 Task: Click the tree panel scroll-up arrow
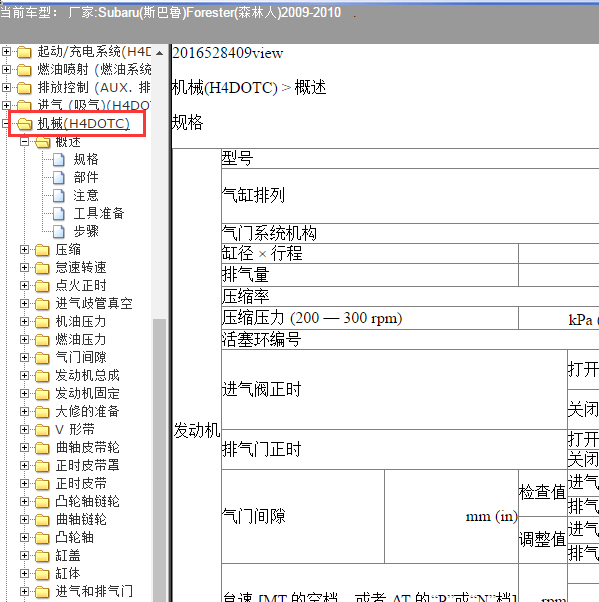pos(160,53)
